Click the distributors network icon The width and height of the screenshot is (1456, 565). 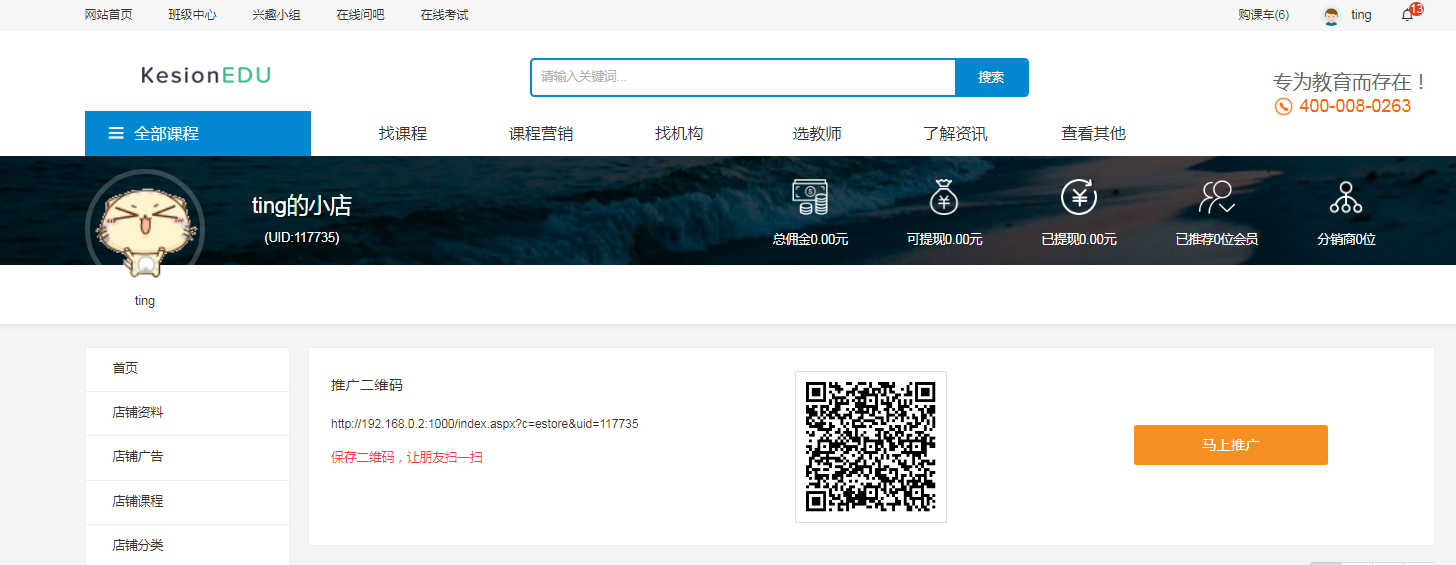pyautogui.click(x=1346, y=197)
